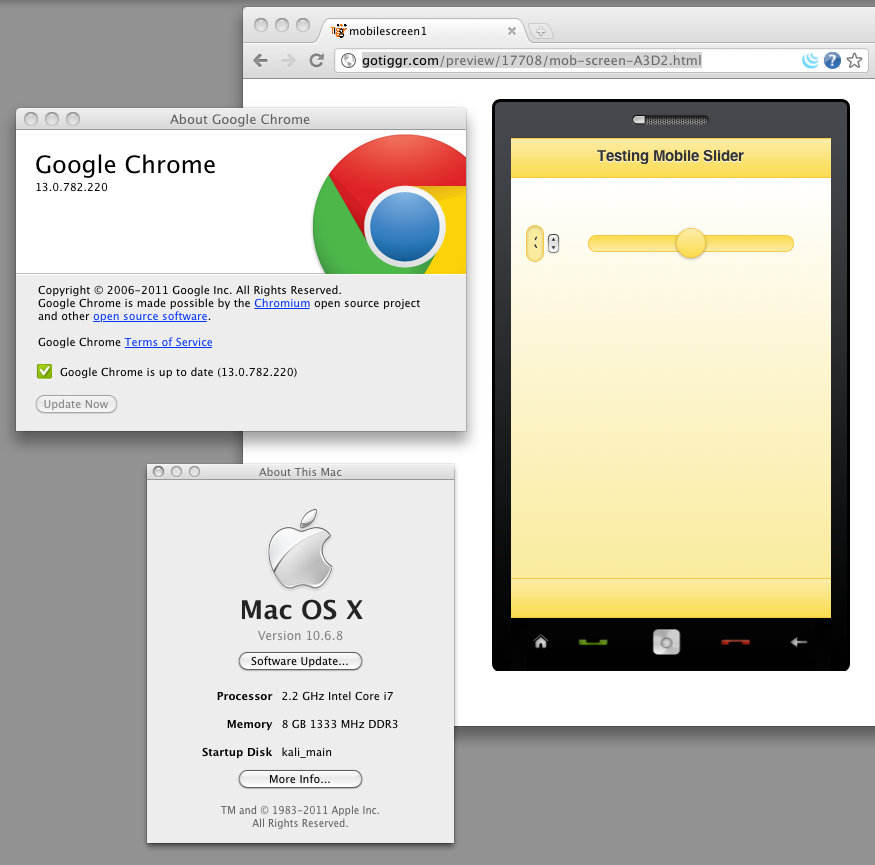Viewport: 875px width, 865px height.
Task: Click the About Google Chrome title bar
Action: pyautogui.click(x=241, y=119)
